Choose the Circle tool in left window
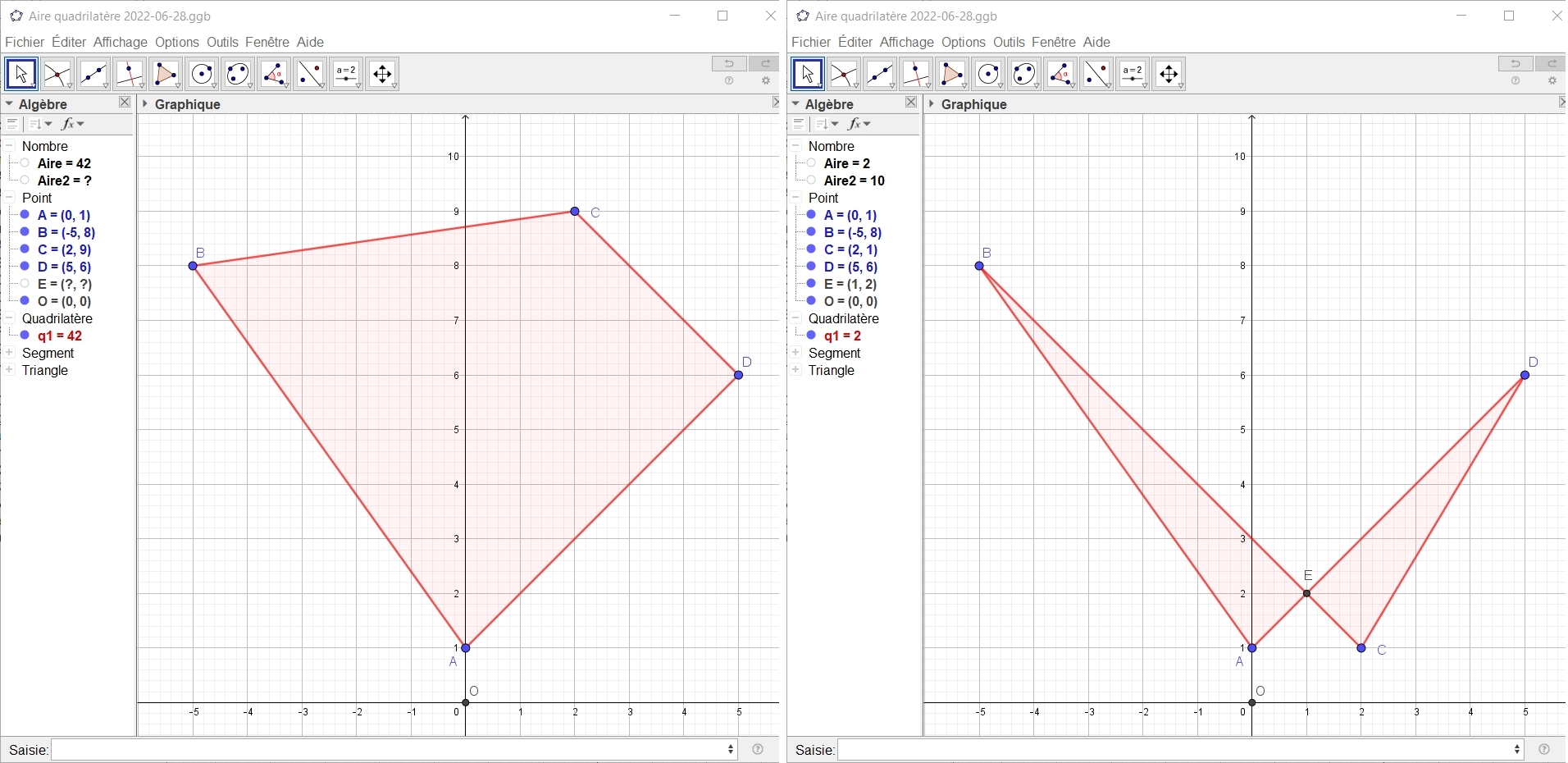Image resolution: width=1568 pixels, height=763 pixels. (202, 74)
